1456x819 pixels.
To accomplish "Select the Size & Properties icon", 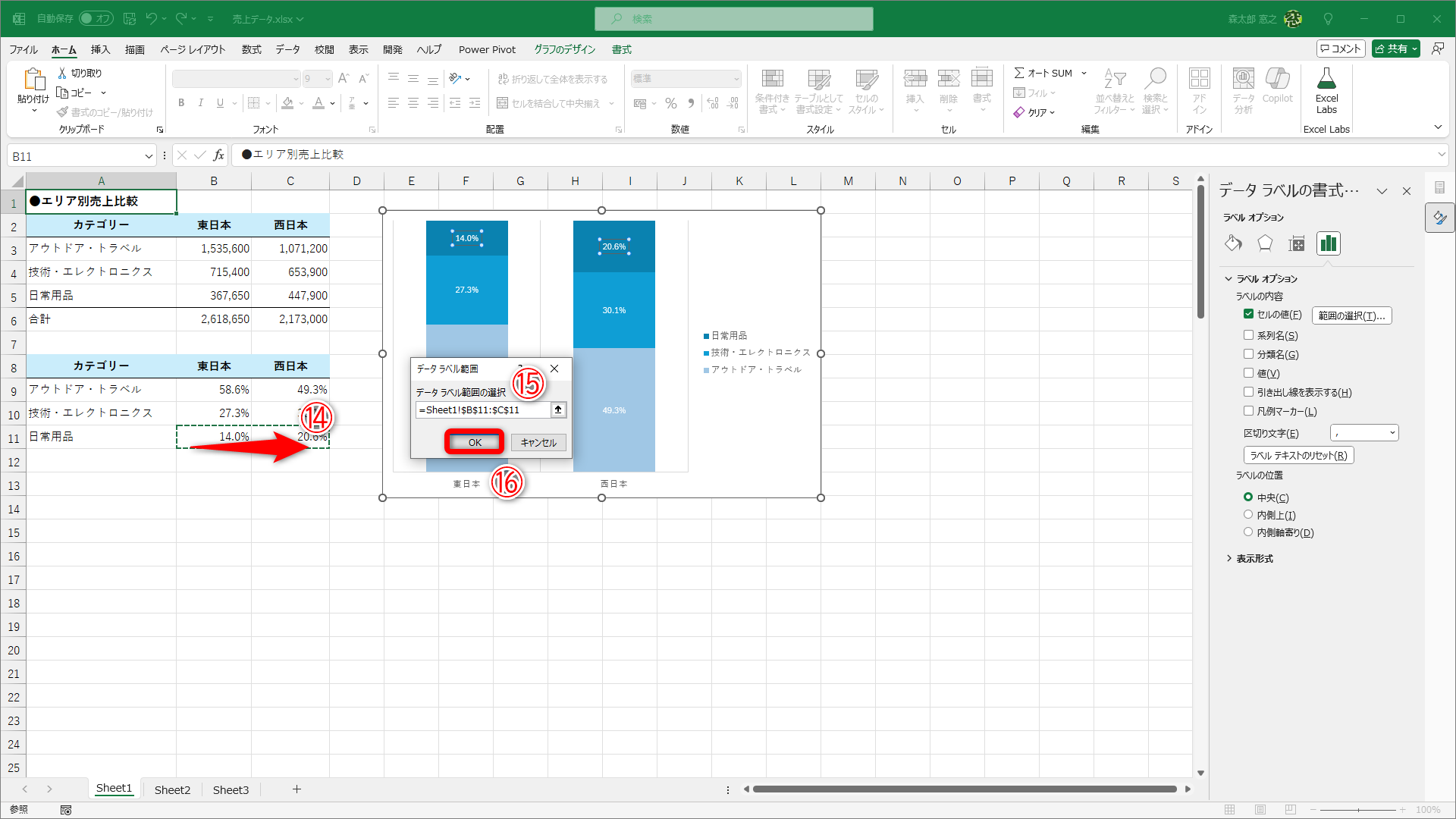I will pyautogui.click(x=1297, y=243).
